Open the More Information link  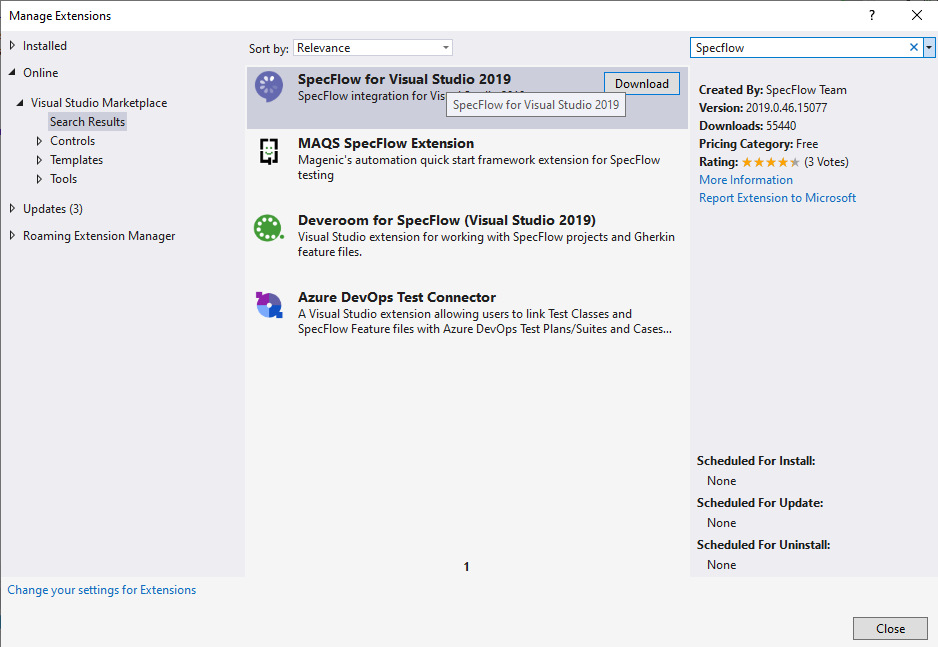(745, 180)
